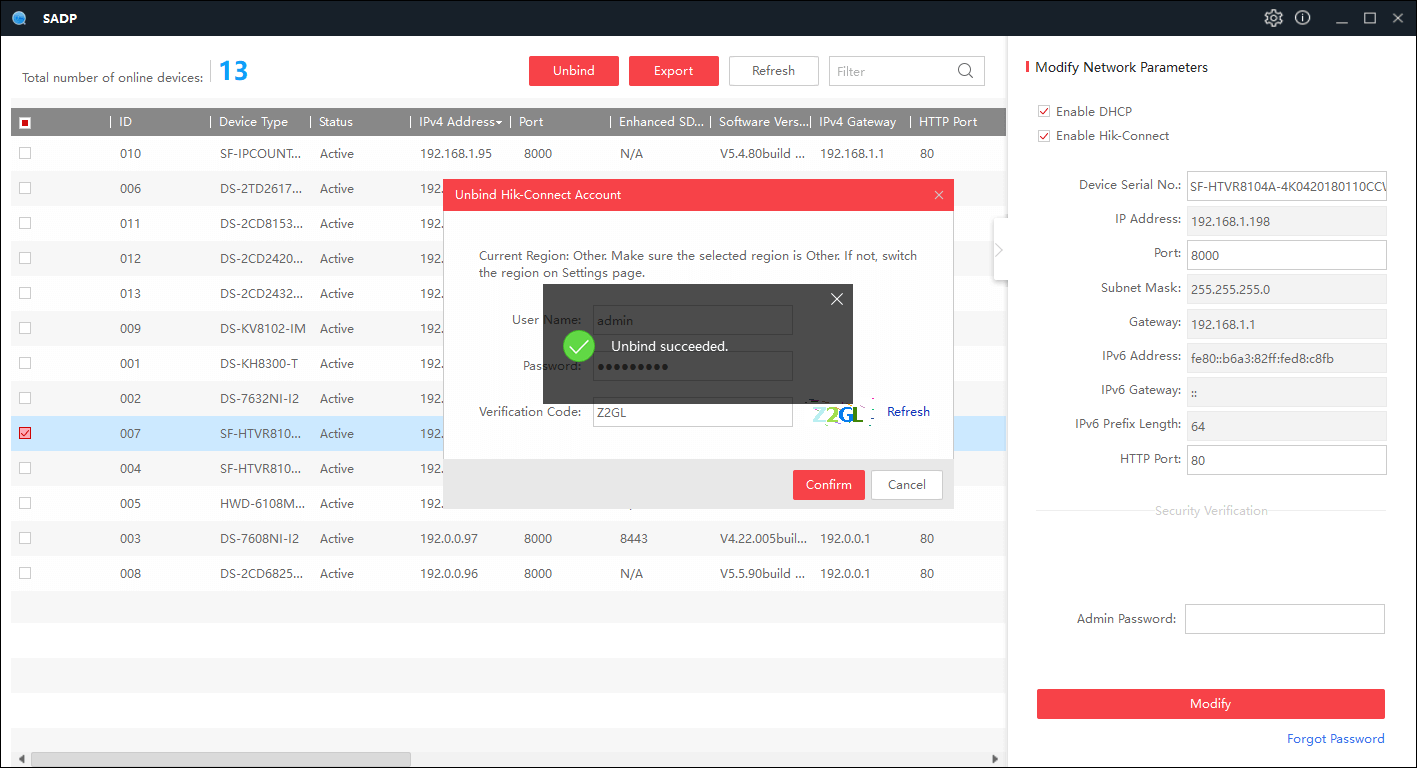Sort by the ID column header

160,122
